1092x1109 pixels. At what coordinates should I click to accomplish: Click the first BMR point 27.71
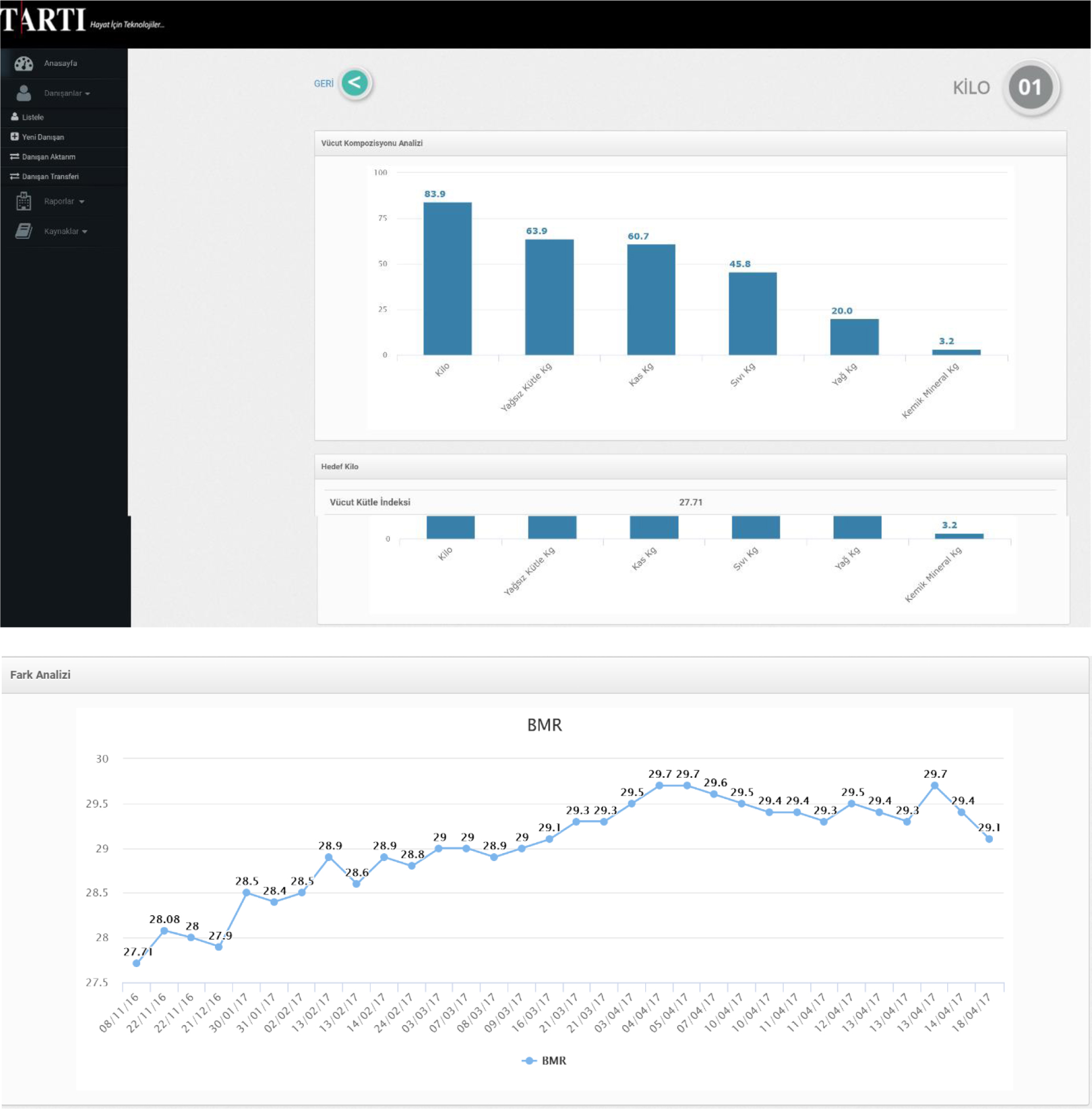click(x=137, y=963)
